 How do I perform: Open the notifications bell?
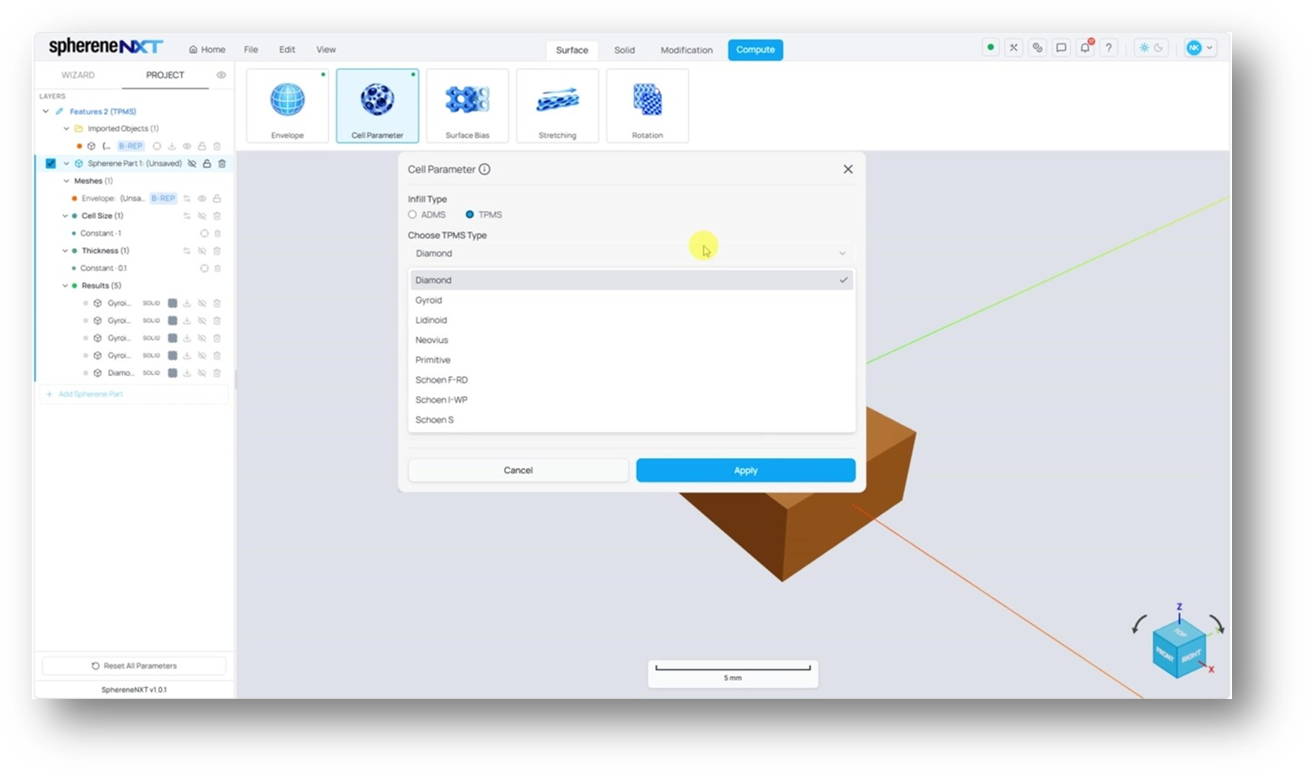tap(1085, 48)
